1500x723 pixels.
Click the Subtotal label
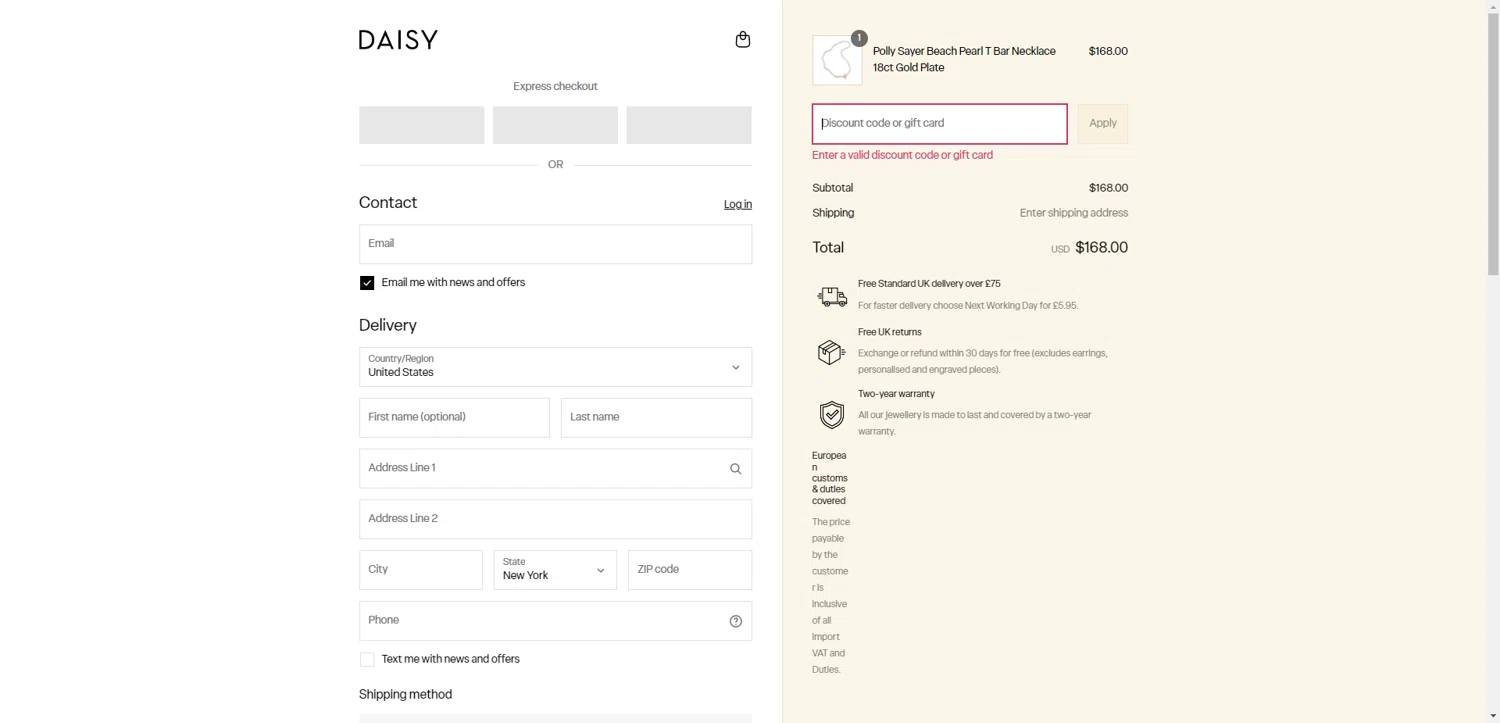pyautogui.click(x=833, y=188)
